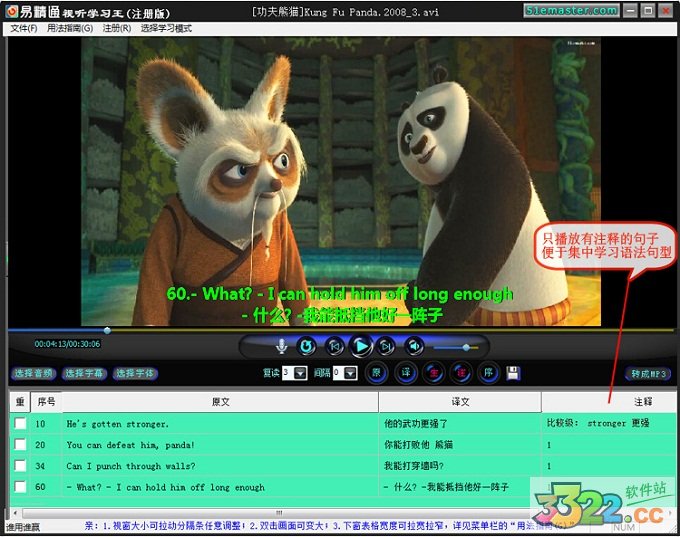Tick the checkbox for row 60
This screenshot has width=680, height=537.
[20, 486]
